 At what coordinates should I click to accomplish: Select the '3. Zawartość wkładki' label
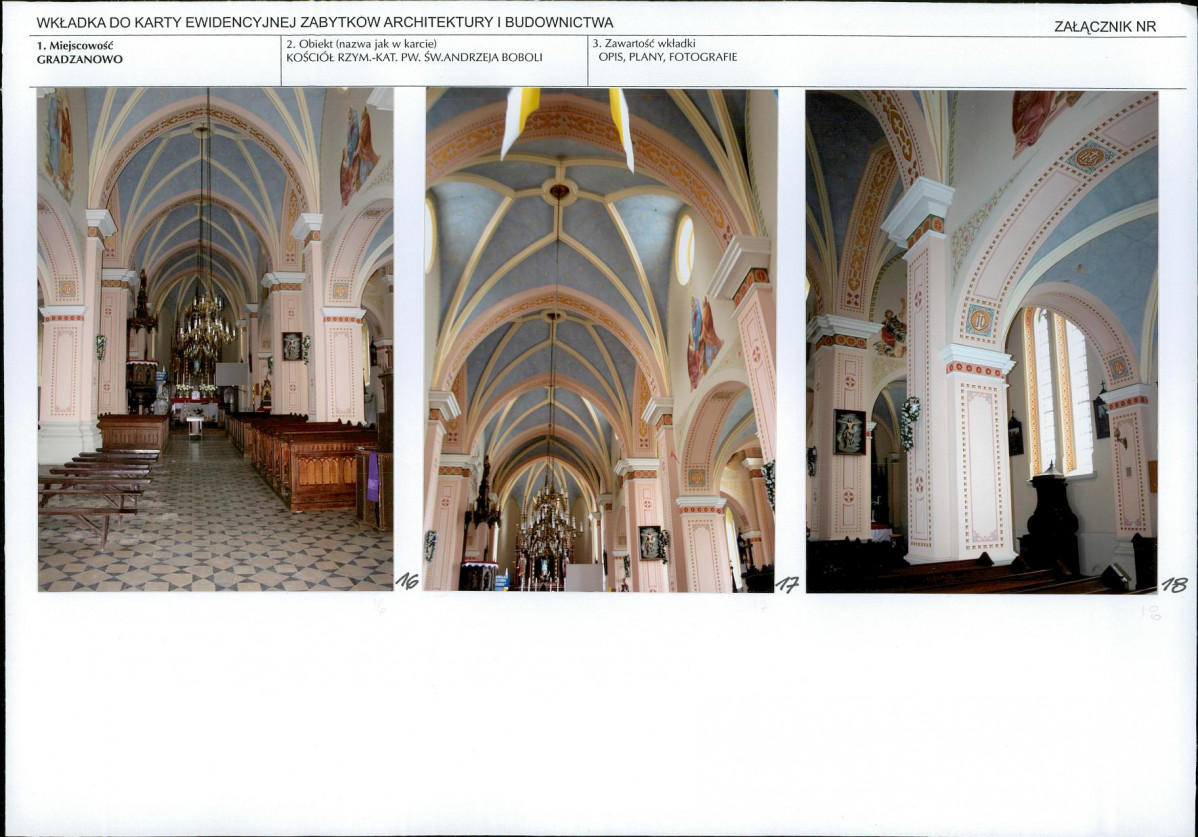tap(644, 44)
